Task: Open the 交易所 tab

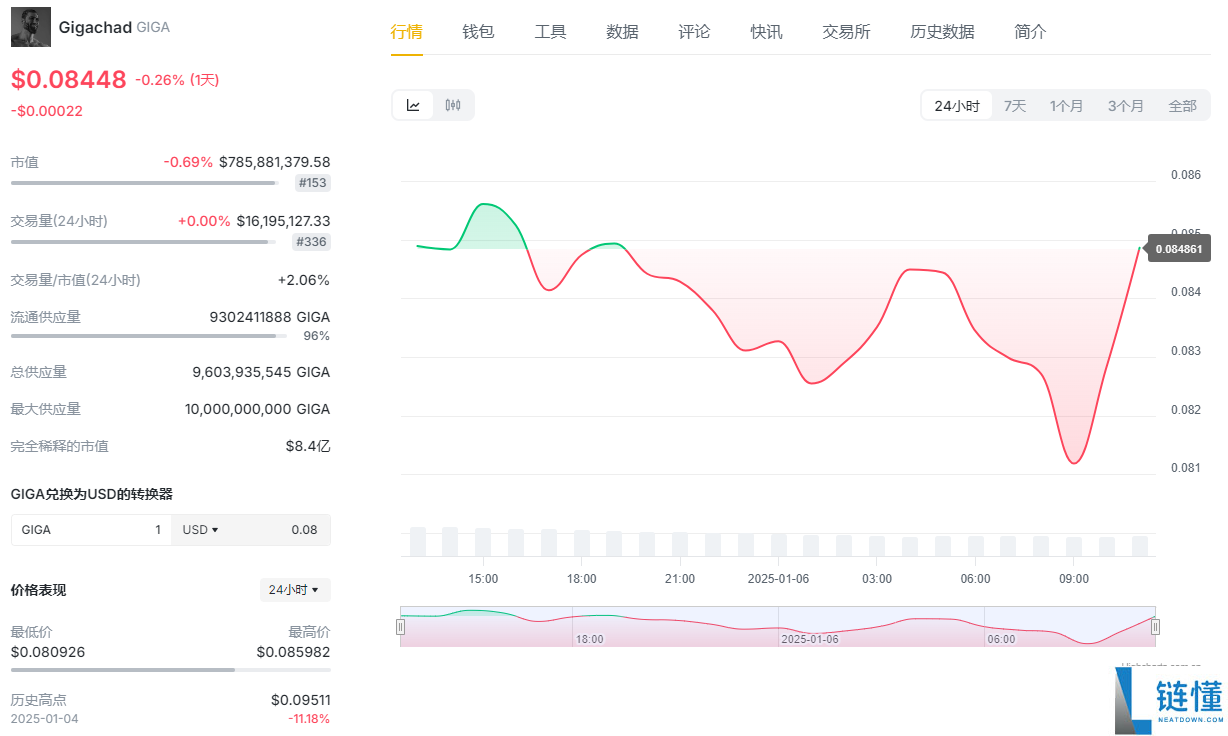Action: pos(846,32)
